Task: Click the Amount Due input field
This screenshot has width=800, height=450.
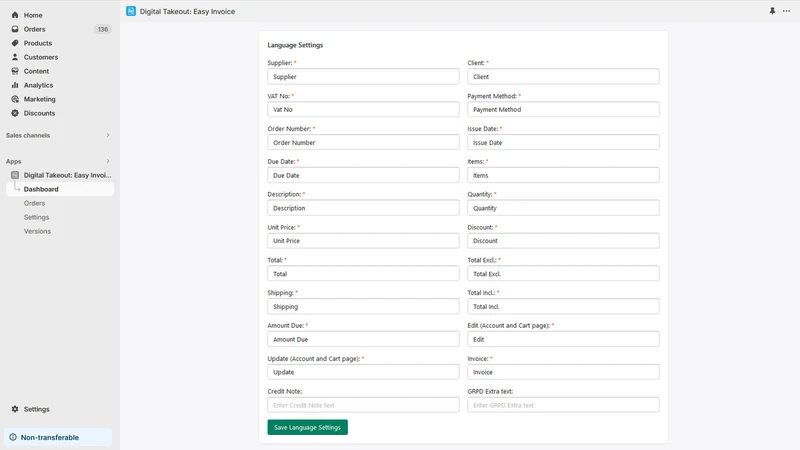Action: pos(363,339)
